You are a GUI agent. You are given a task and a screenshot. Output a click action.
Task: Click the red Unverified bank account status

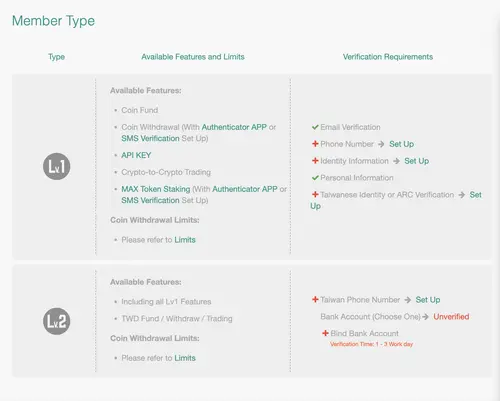click(451, 317)
